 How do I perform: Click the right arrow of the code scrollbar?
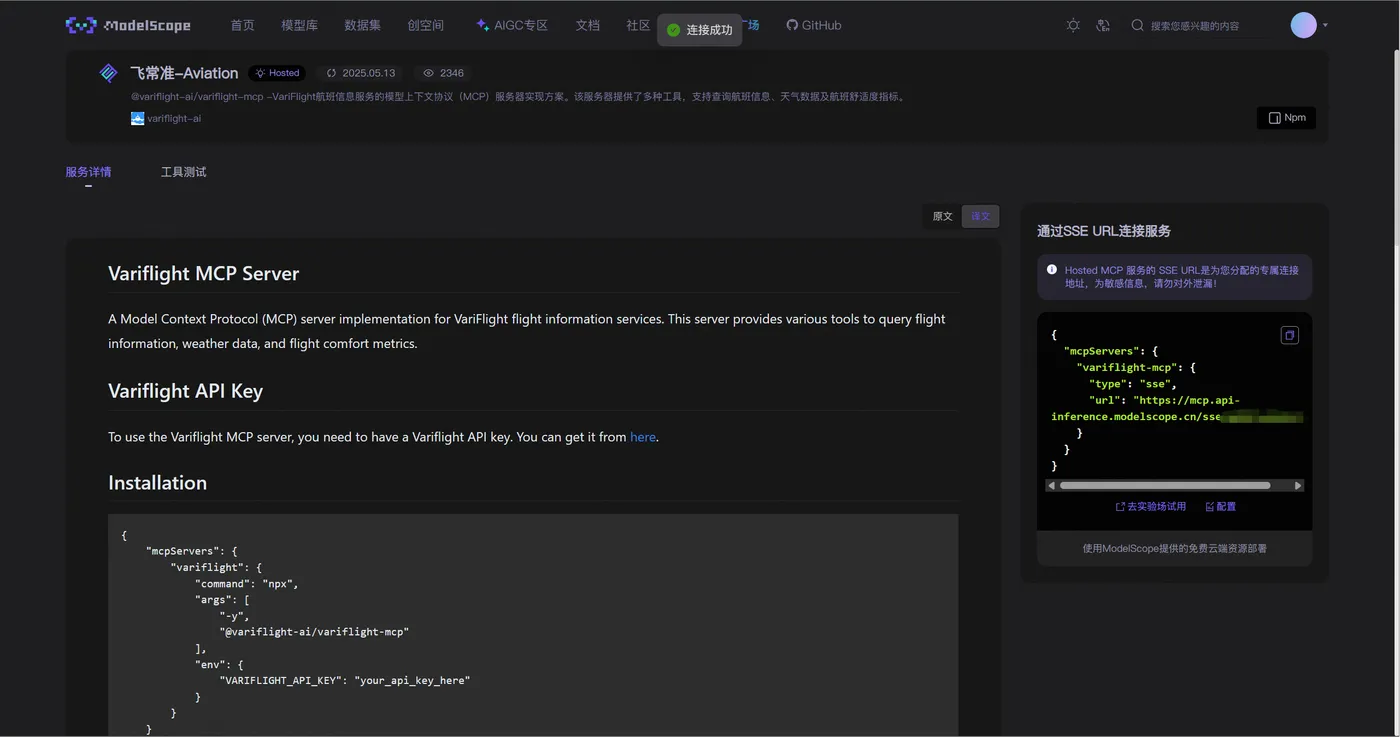pyautogui.click(x=1298, y=486)
